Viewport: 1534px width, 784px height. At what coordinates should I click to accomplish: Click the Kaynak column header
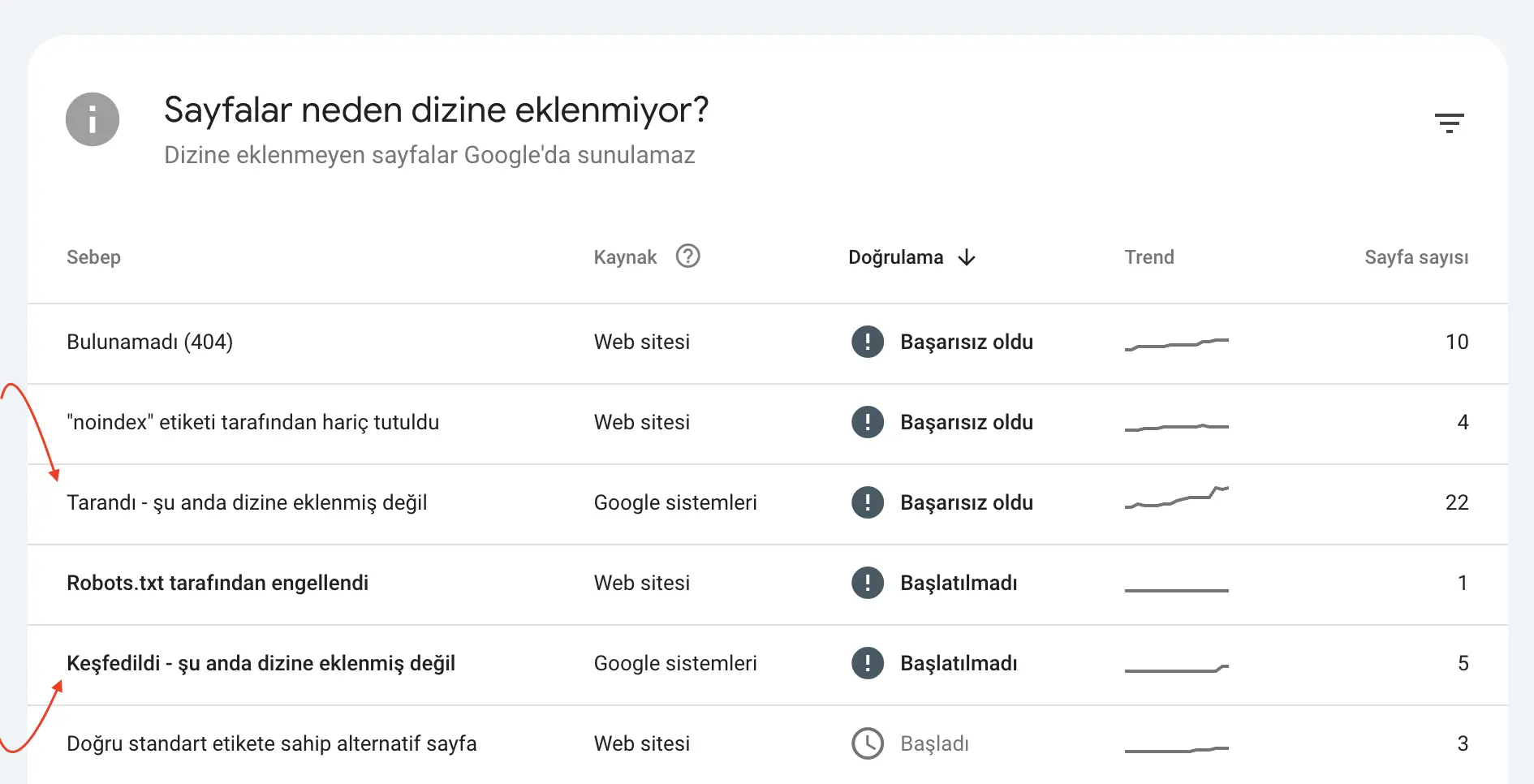click(x=625, y=257)
